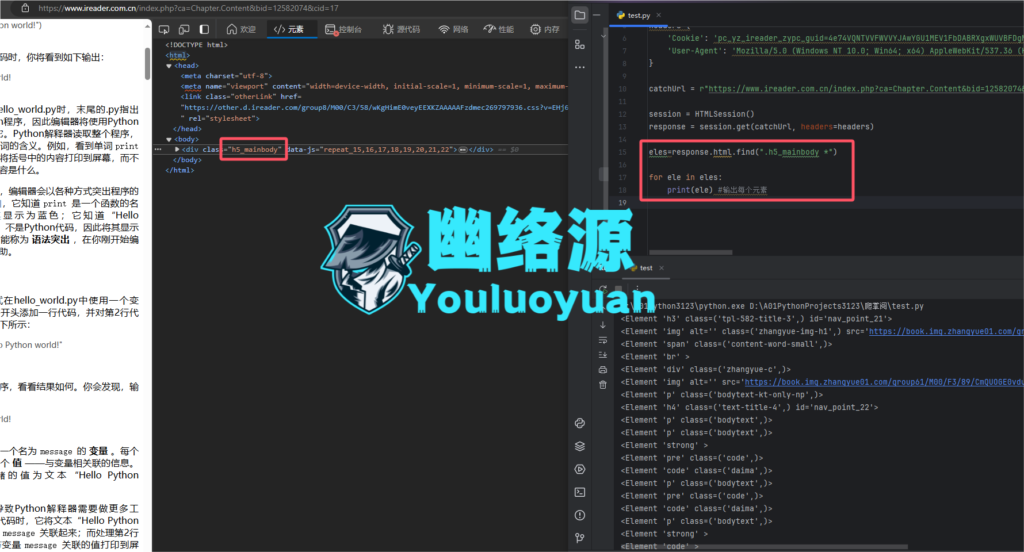Screen dimensions: 1024x552
Task: Switch to the 内存 (Memory) tab
Action: tap(545, 29)
